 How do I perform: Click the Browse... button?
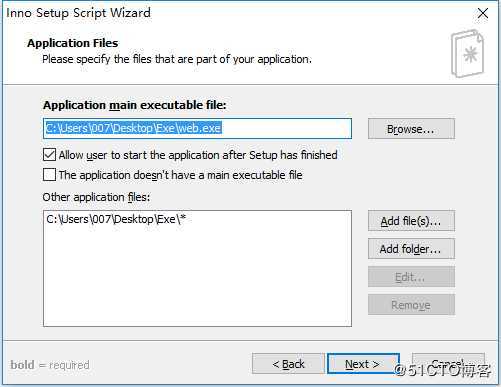[411, 129]
